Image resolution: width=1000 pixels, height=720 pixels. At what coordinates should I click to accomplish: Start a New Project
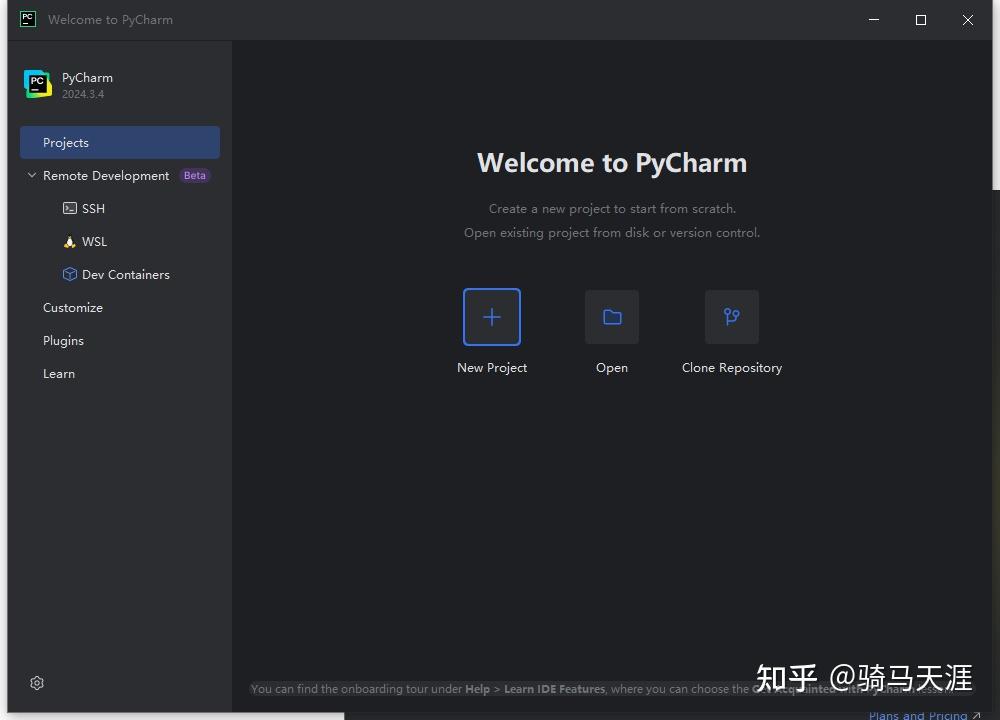tap(491, 316)
